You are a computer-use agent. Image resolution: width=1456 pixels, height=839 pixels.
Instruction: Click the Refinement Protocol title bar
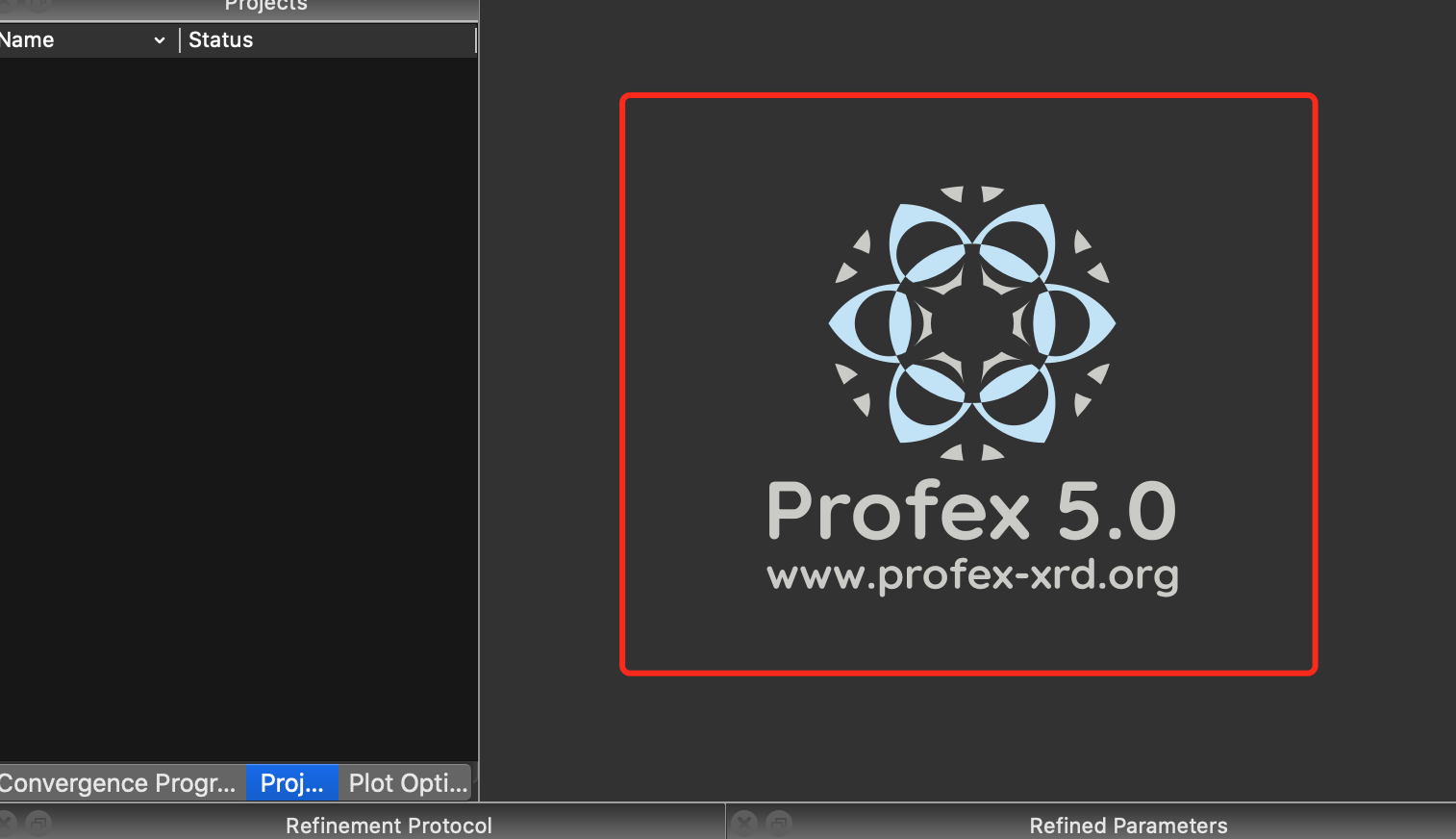[x=389, y=826]
